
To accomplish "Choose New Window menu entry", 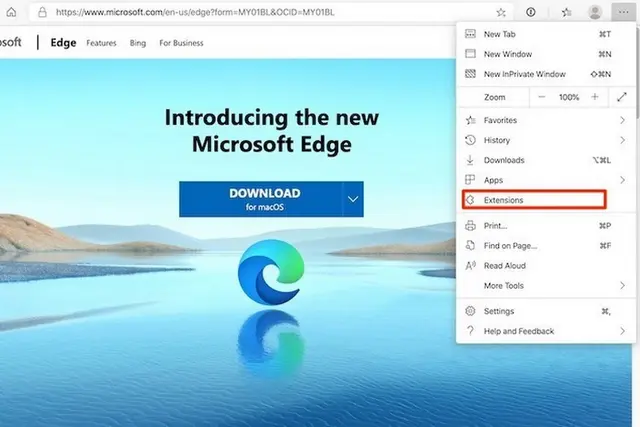I will 546,54.
